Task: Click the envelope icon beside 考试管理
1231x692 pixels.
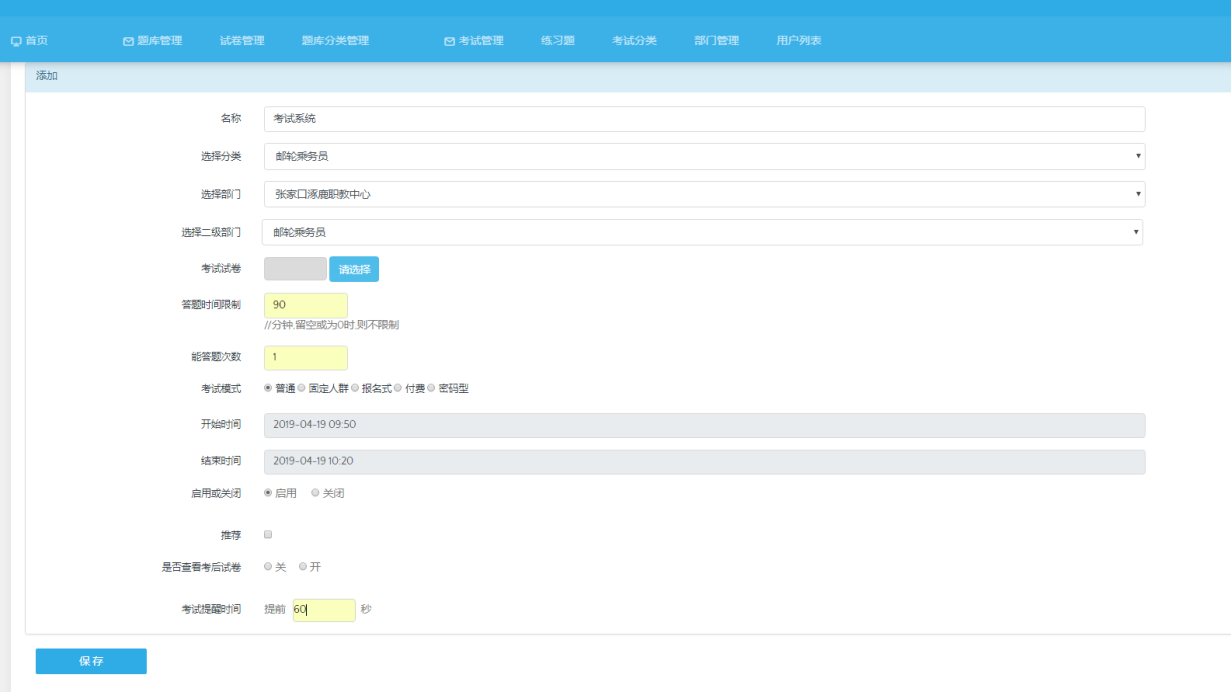Action: coord(449,41)
